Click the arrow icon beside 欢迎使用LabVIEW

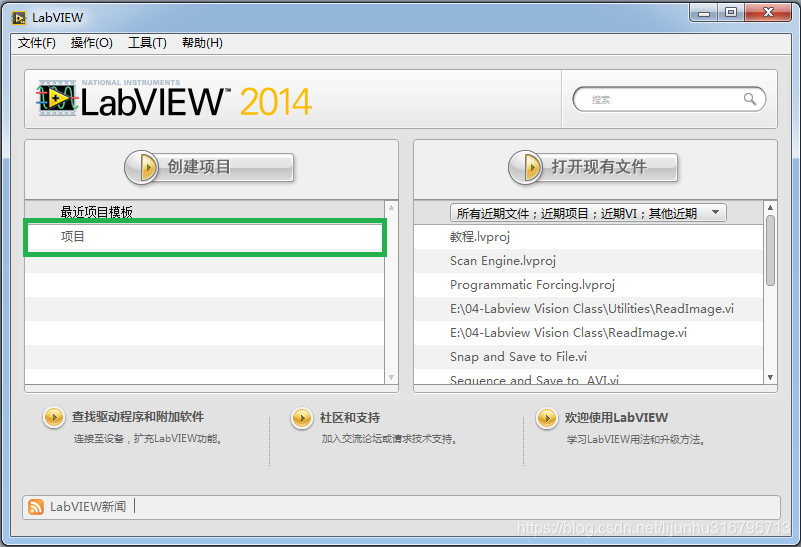(x=547, y=418)
